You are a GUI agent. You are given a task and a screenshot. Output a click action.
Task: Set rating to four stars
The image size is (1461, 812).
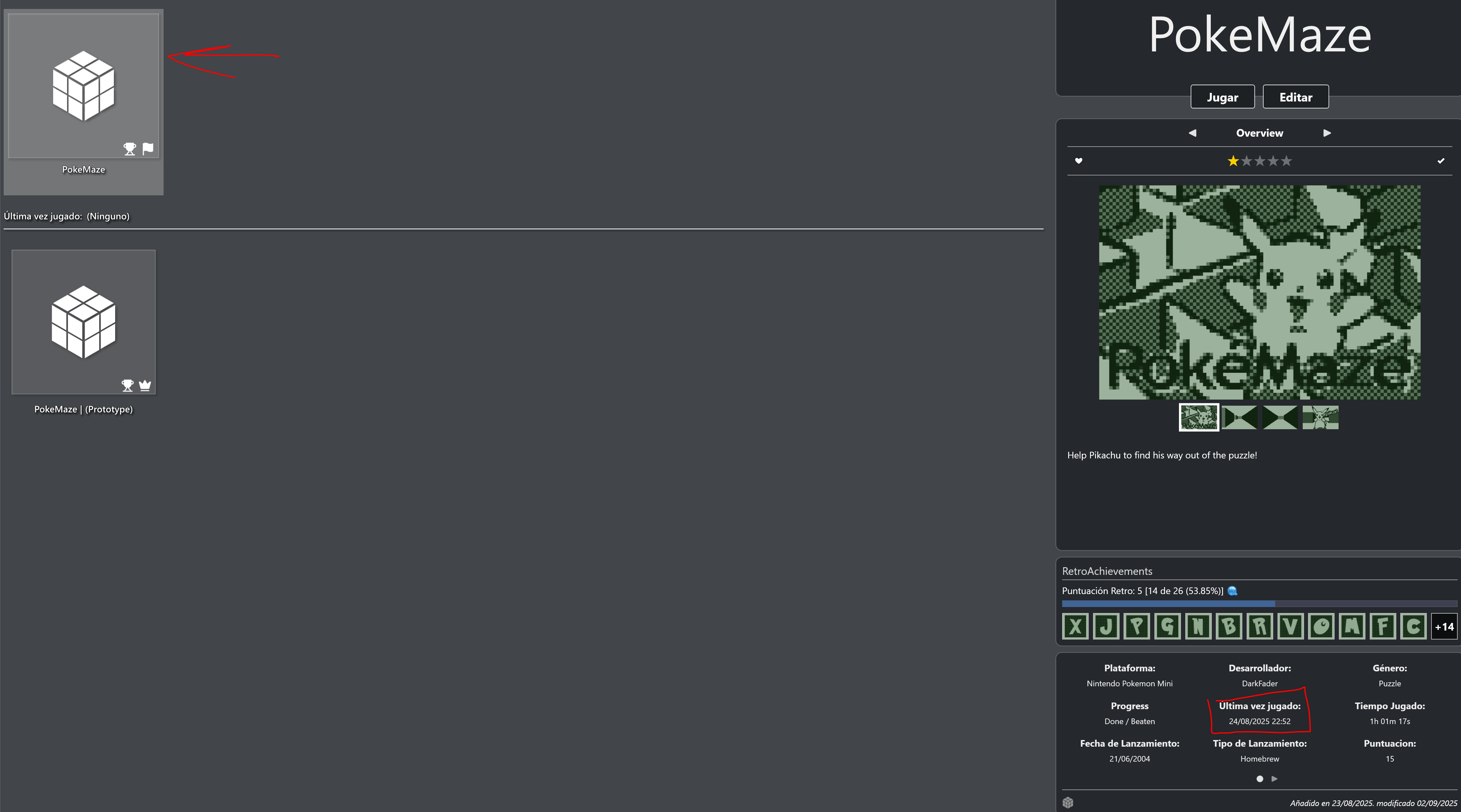1273,161
